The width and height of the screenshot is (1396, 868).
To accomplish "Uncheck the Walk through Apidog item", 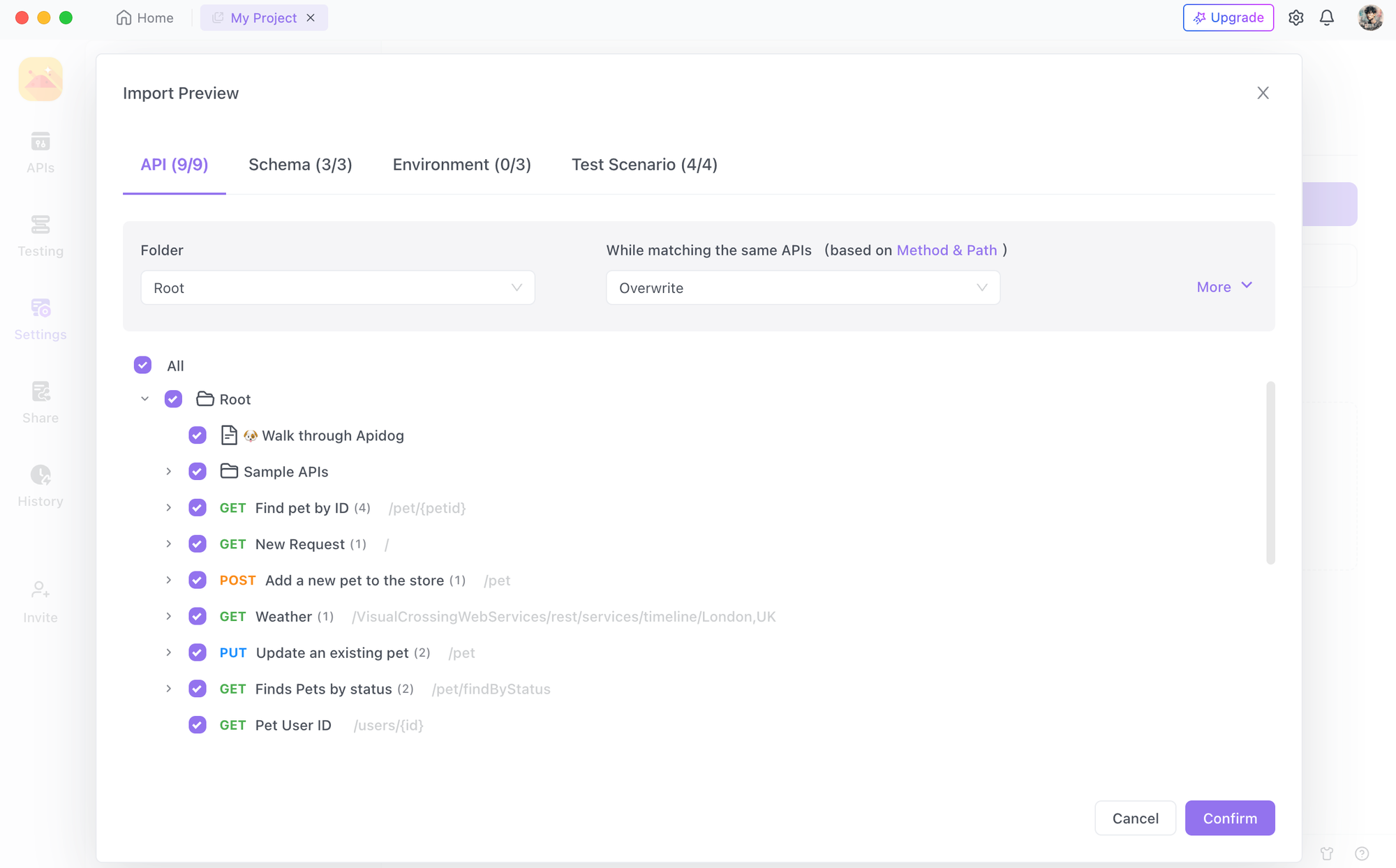I will [x=198, y=435].
